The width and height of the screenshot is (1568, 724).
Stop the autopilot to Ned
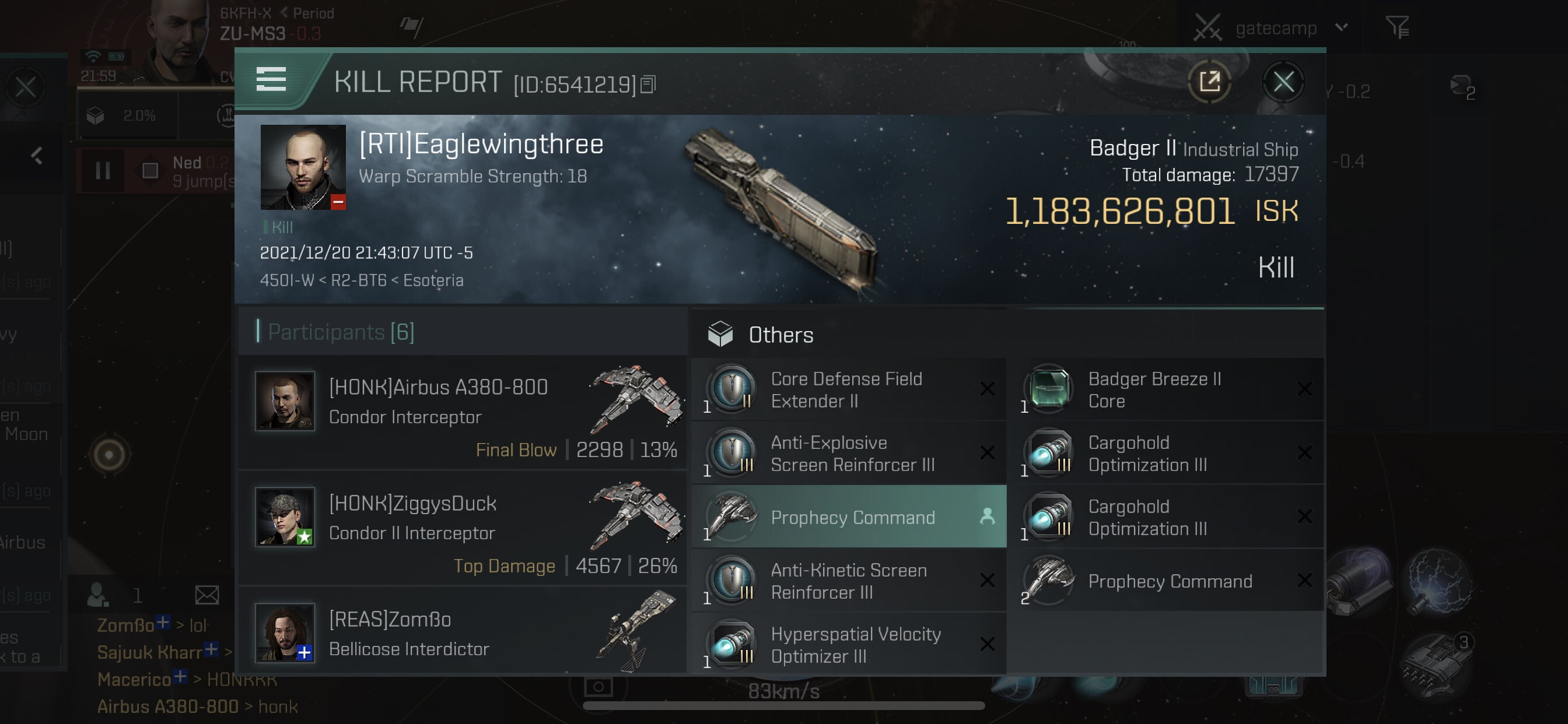point(150,171)
